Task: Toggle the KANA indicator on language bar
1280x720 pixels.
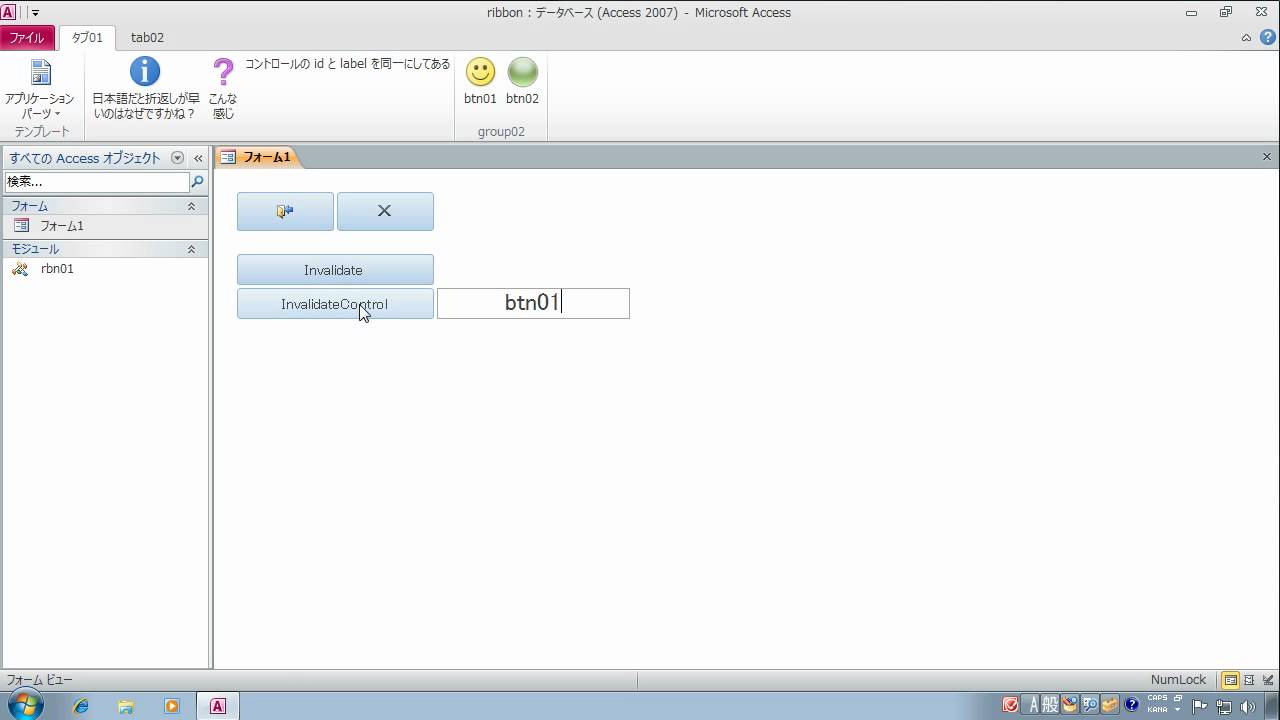Action: click(1157, 710)
